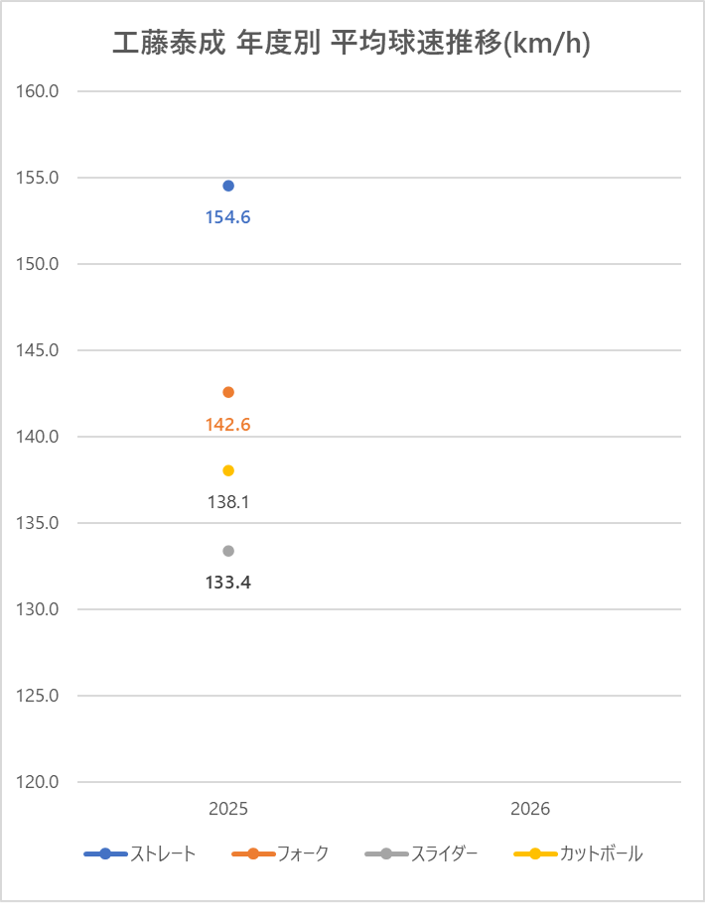Click the orange フォーク data point marker
The image size is (705, 903).
tap(228, 392)
